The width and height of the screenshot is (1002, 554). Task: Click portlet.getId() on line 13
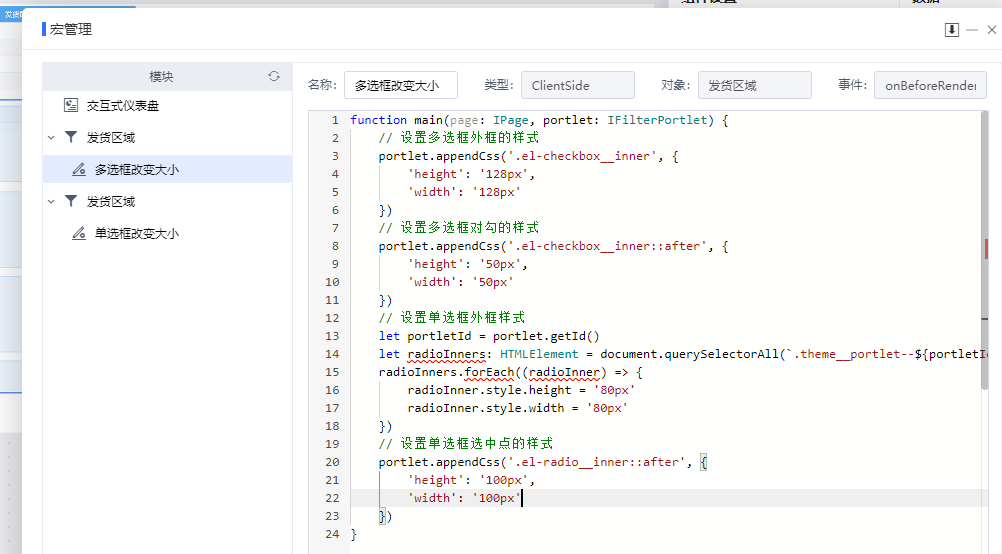[546, 336]
